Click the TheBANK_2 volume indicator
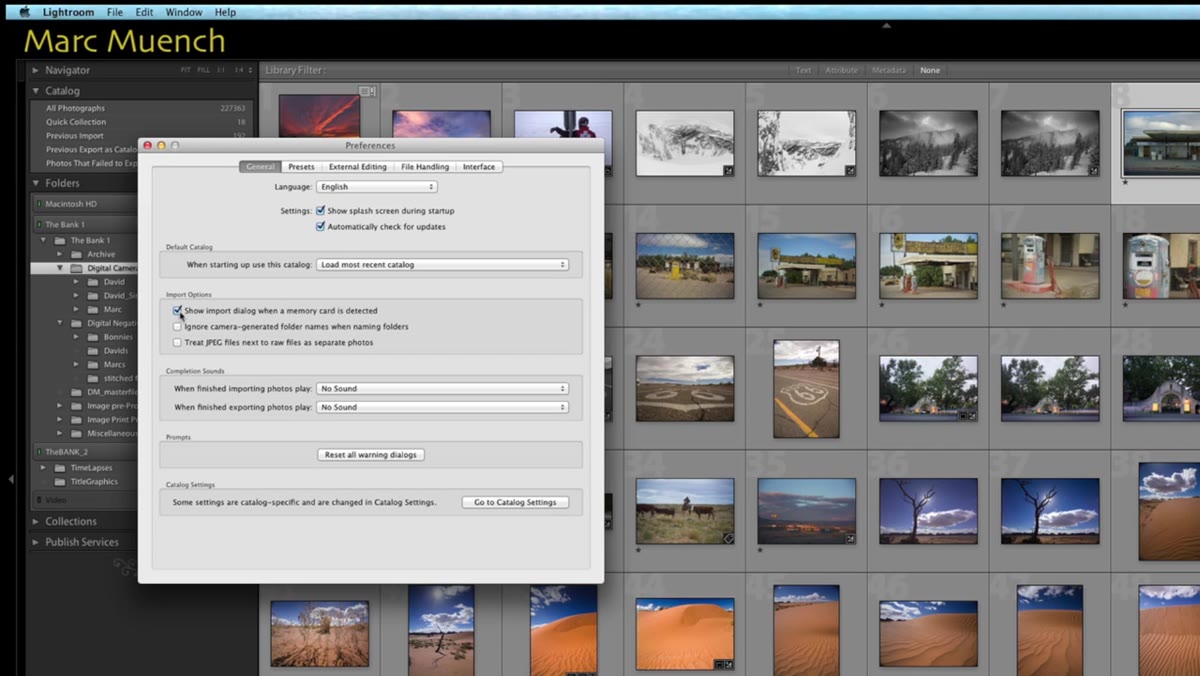The image size is (1200, 676). click(39, 452)
